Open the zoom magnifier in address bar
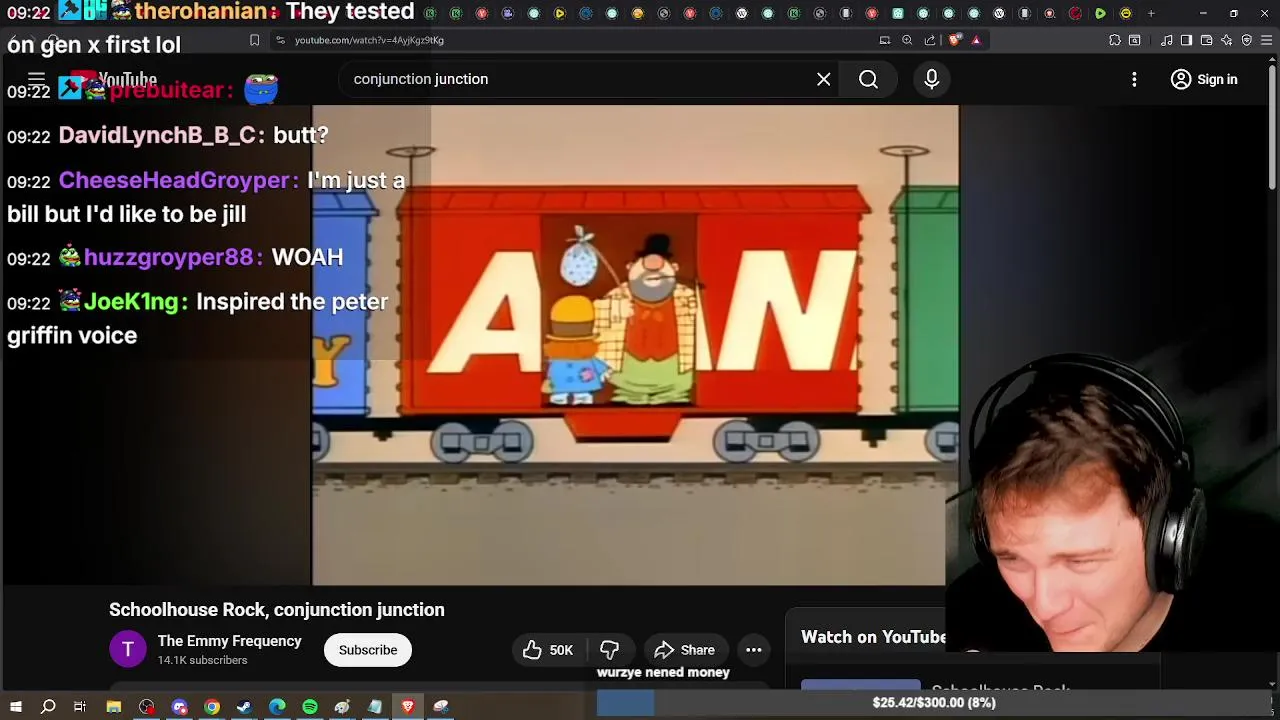Screen dimensions: 1280x720 pyautogui.click(x=907, y=40)
